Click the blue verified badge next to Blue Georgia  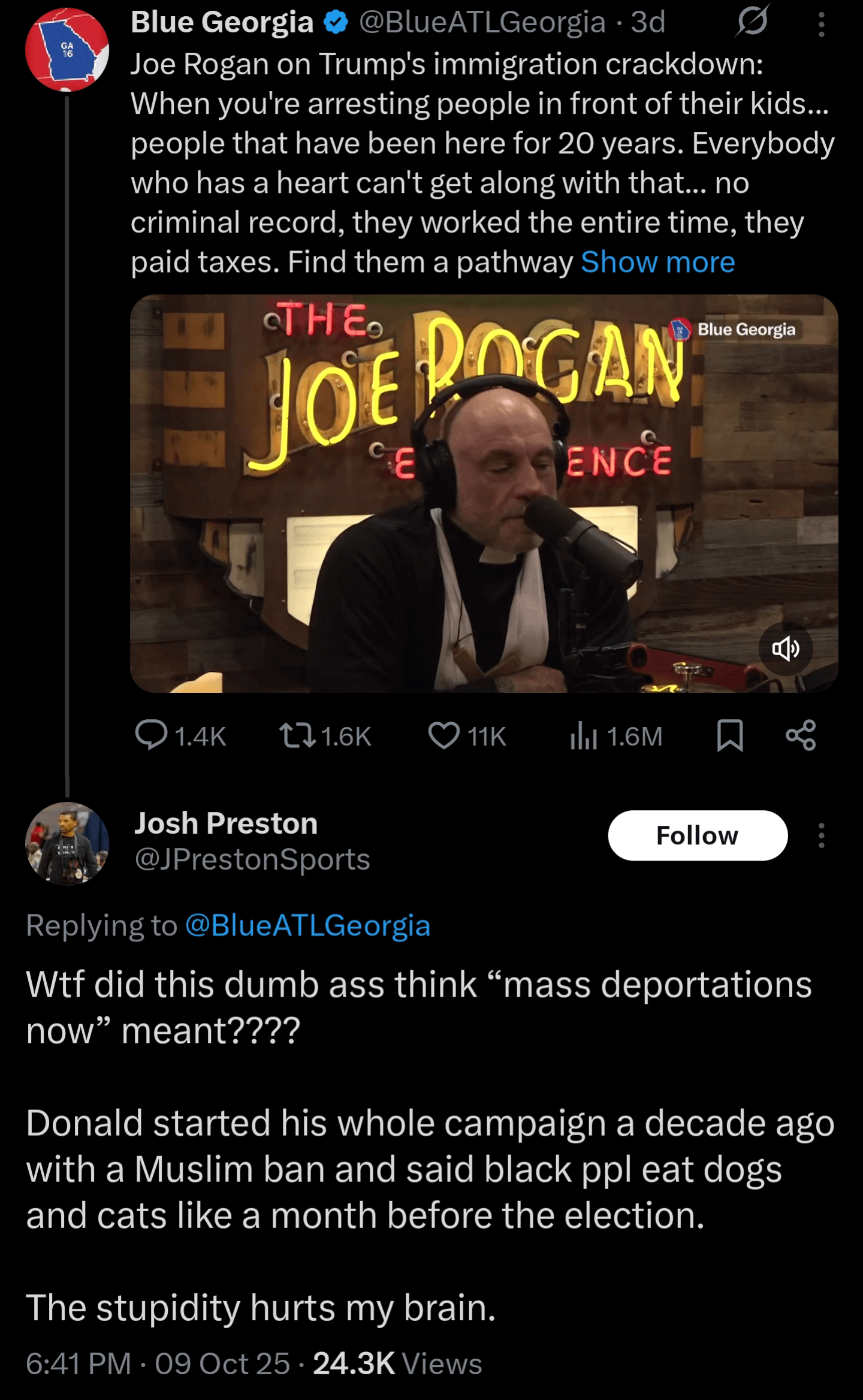(x=336, y=22)
